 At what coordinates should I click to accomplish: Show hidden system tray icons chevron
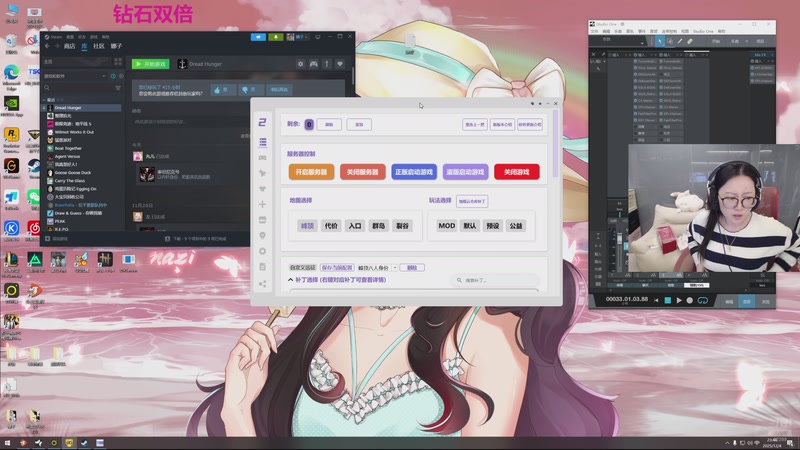click(727, 443)
